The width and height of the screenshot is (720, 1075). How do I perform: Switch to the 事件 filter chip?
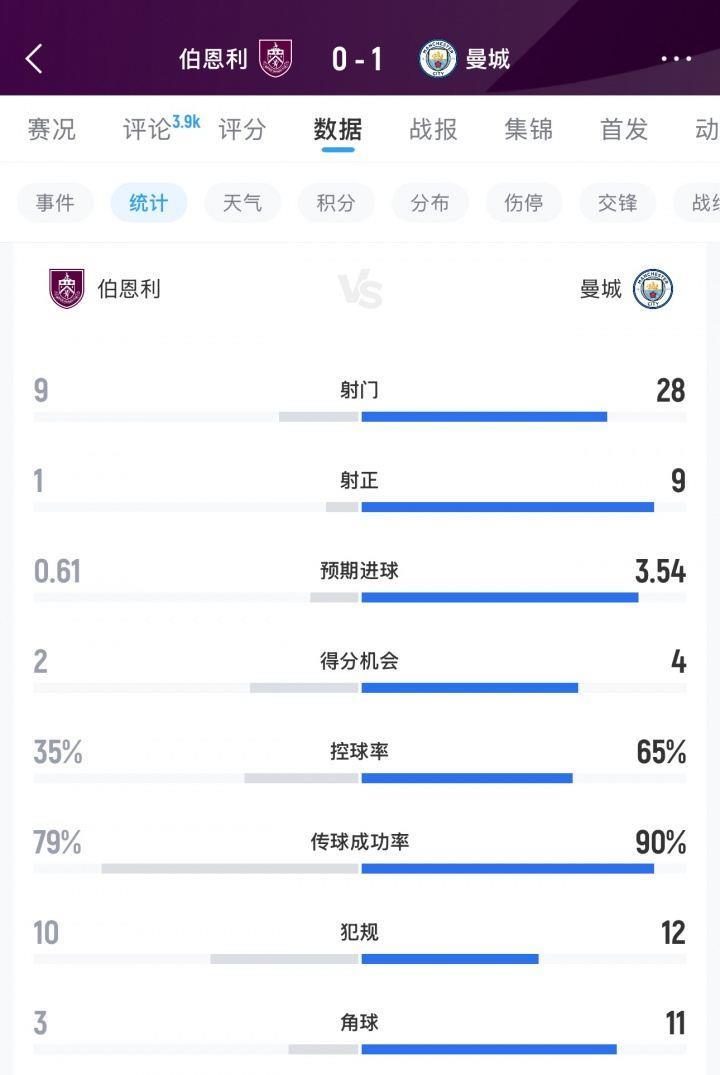tap(55, 202)
